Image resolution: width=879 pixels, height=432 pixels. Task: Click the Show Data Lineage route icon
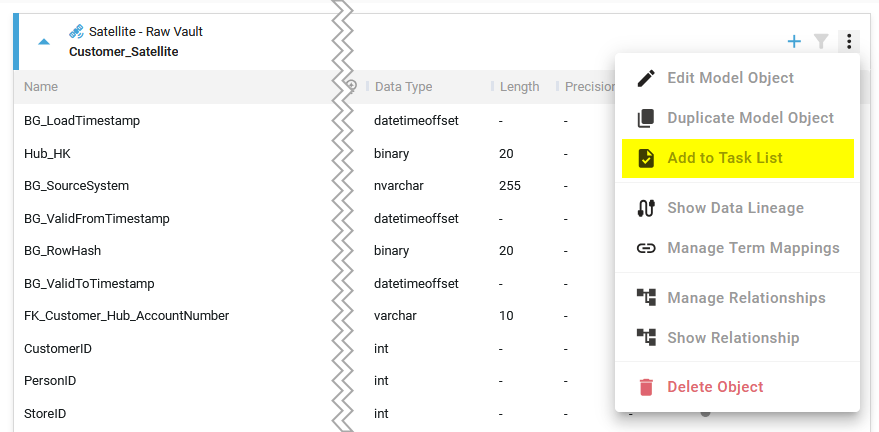[x=646, y=208]
